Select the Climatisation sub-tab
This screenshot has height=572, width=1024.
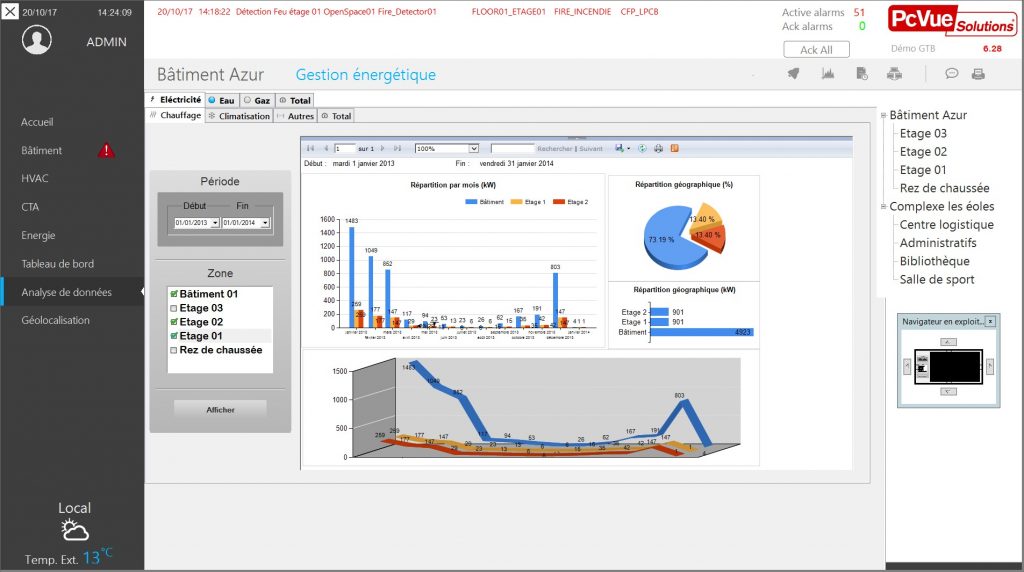click(x=238, y=116)
